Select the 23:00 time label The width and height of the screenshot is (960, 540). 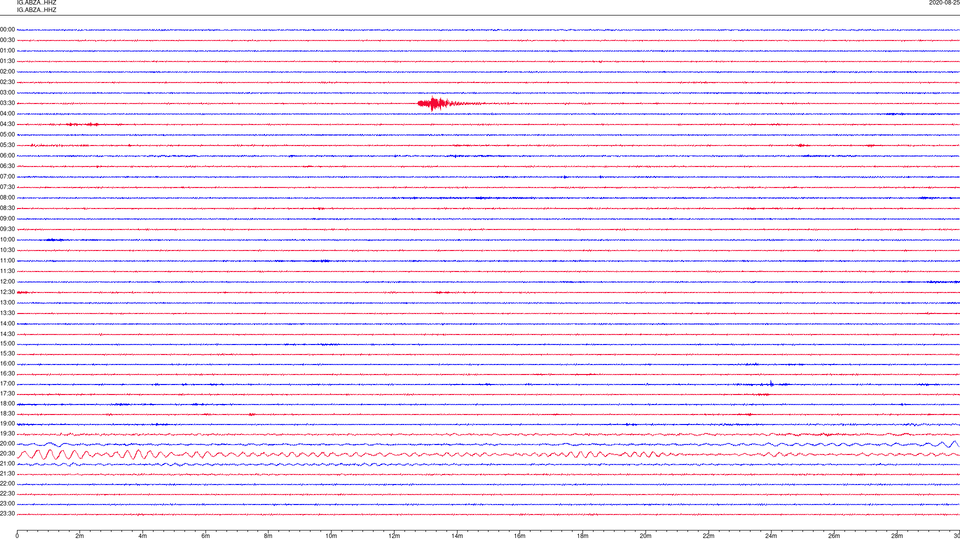pyautogui.click(x=7, y=504)
